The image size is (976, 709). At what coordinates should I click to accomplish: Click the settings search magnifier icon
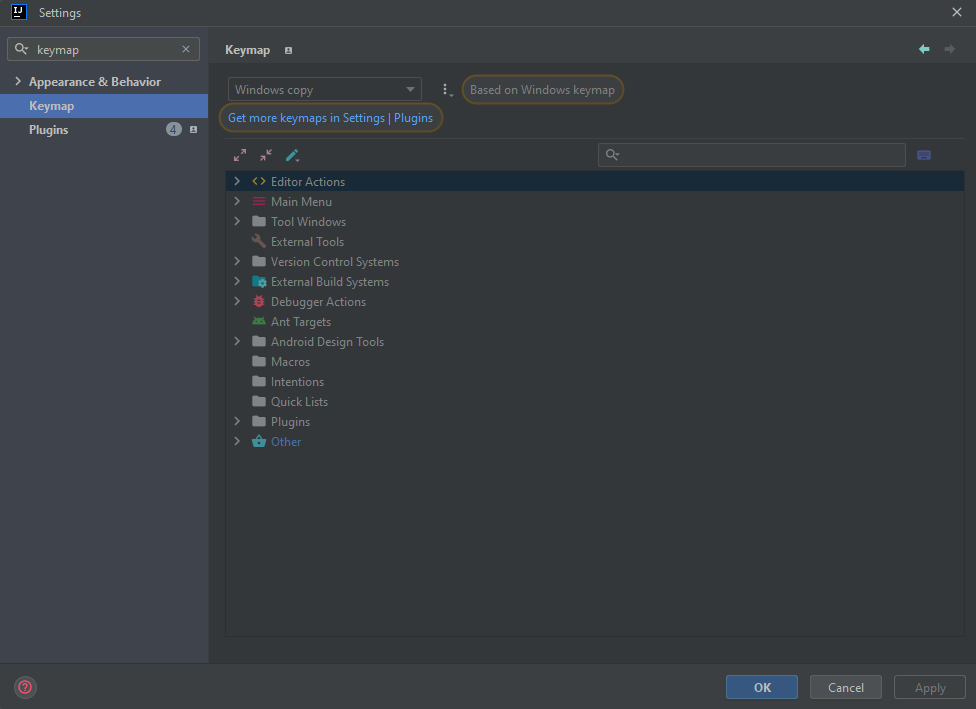pos(22,49)
